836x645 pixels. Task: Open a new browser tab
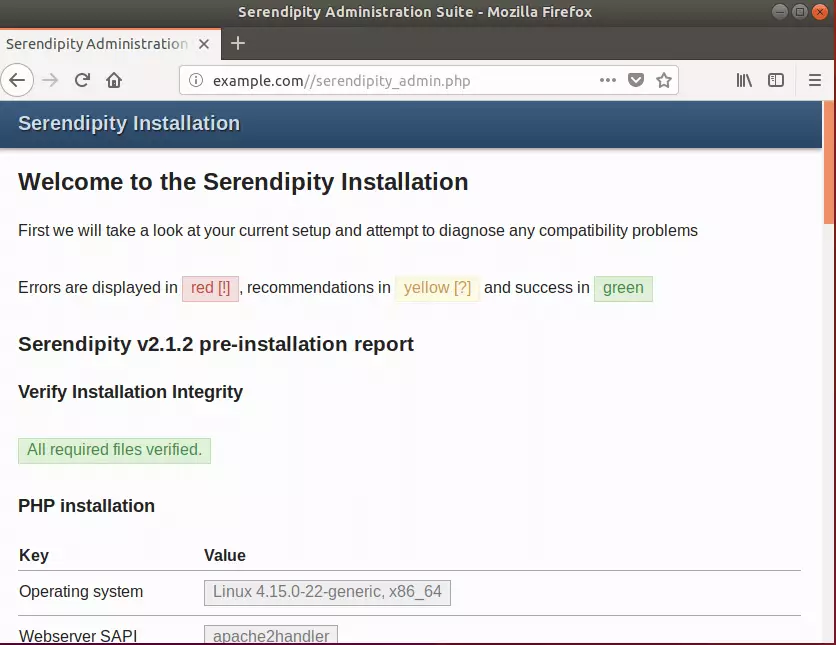(238, 43)
